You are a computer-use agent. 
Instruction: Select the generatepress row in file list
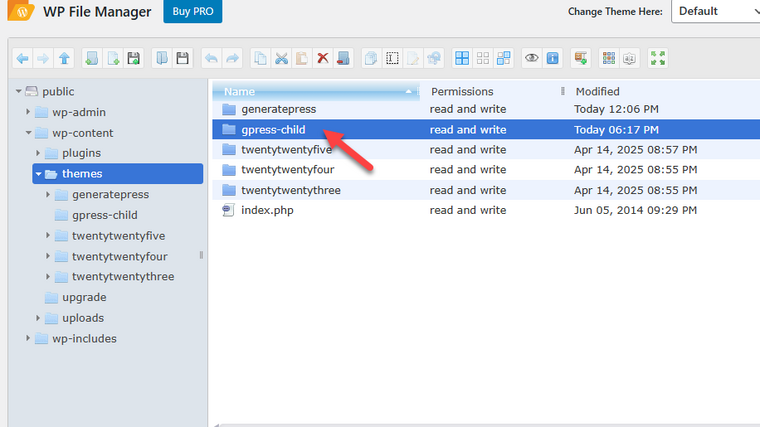coord(486,109)
